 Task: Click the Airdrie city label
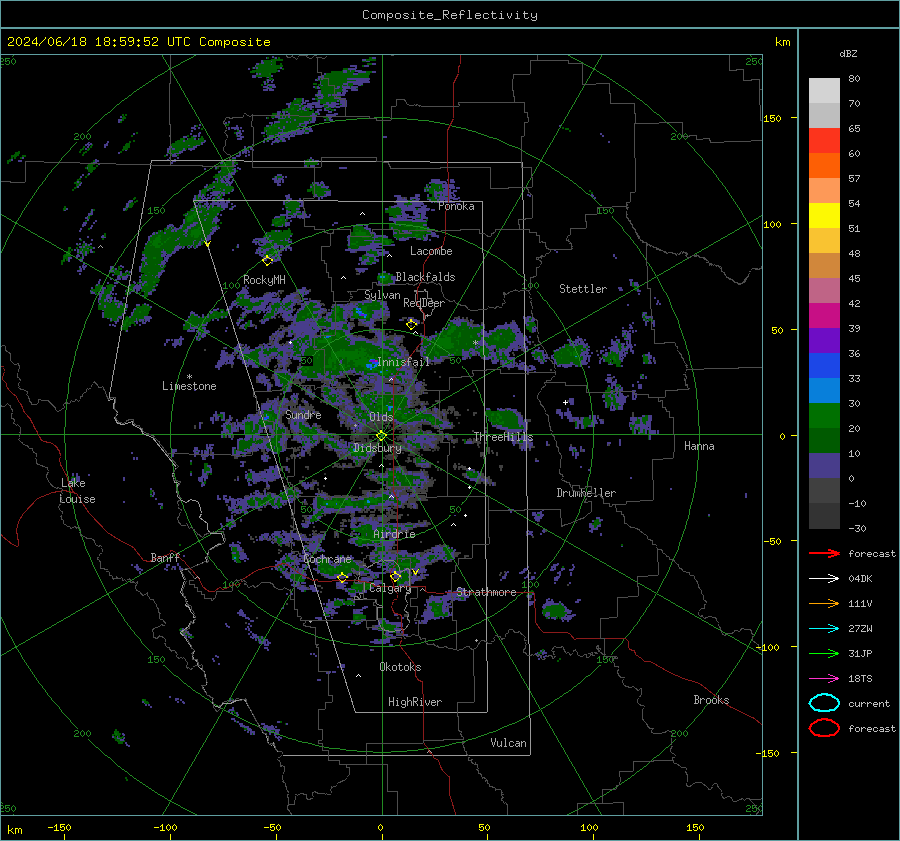pos(394,534)
